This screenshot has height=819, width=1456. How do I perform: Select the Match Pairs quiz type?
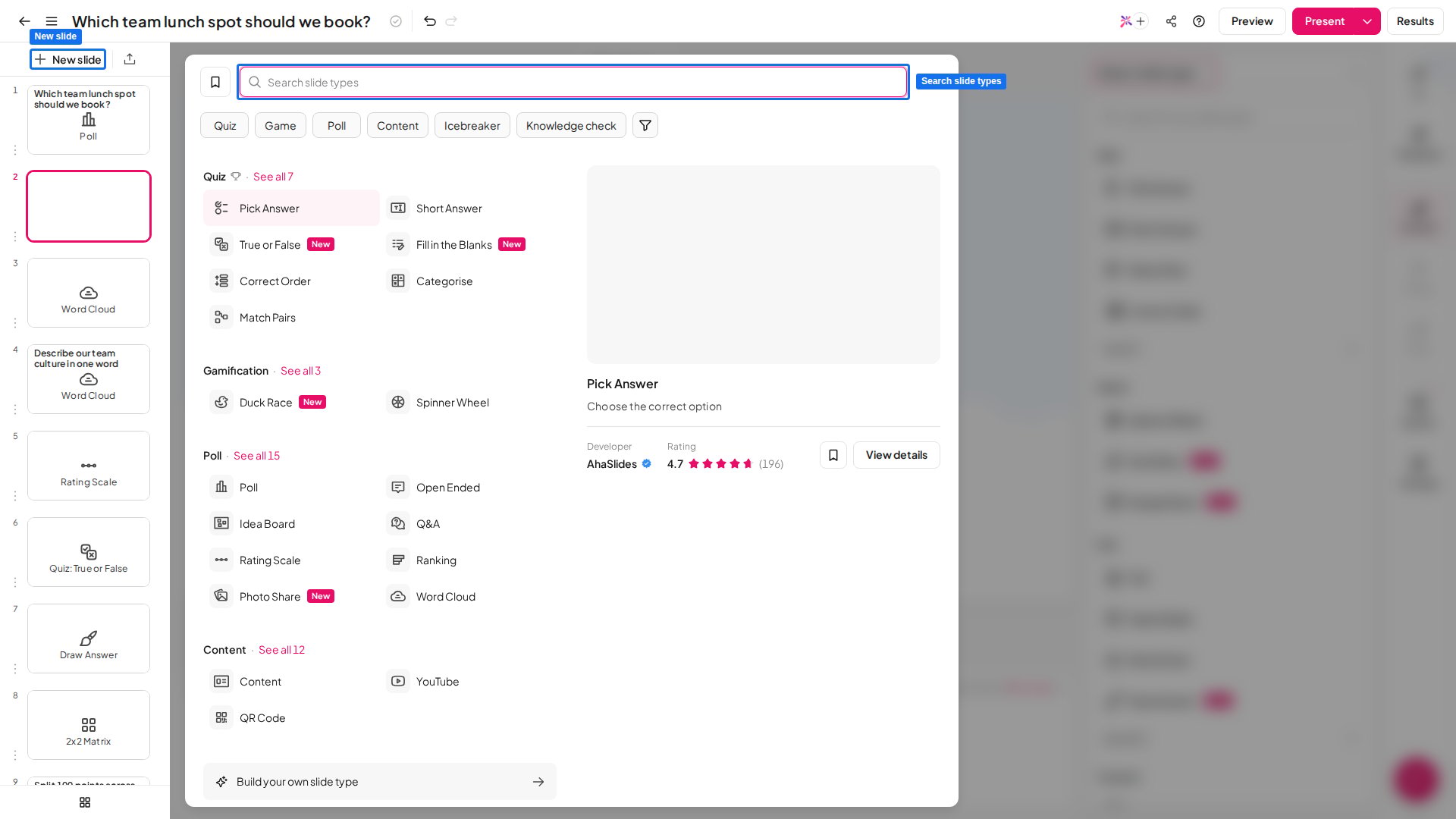[291, 318]
